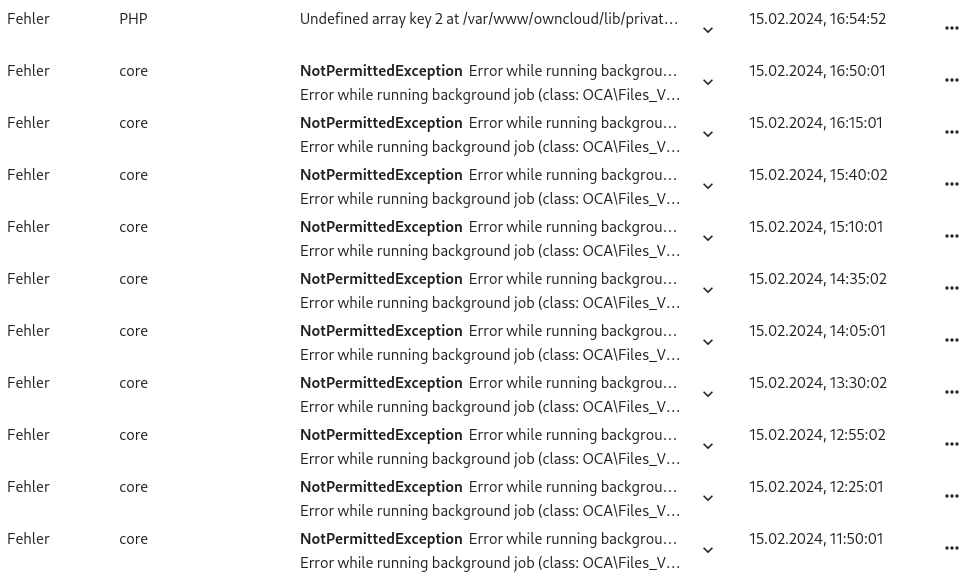Expand the PHP Undefined array key log entry

click(x=708, y=30)
